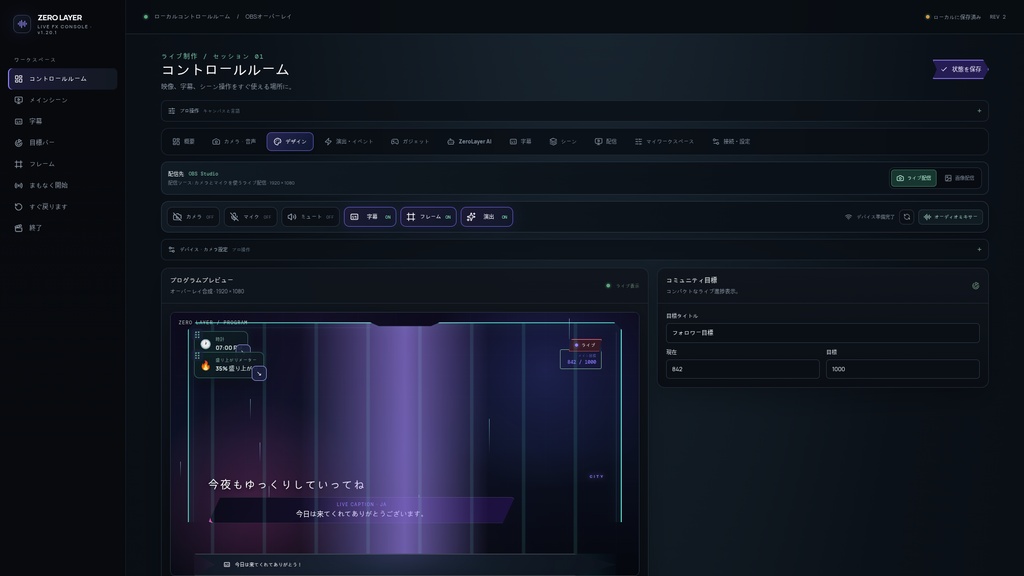The image size is (1024, 576).
Task: Click the 842 / 1000 goal widget in preview
Action: click(581, 359)
